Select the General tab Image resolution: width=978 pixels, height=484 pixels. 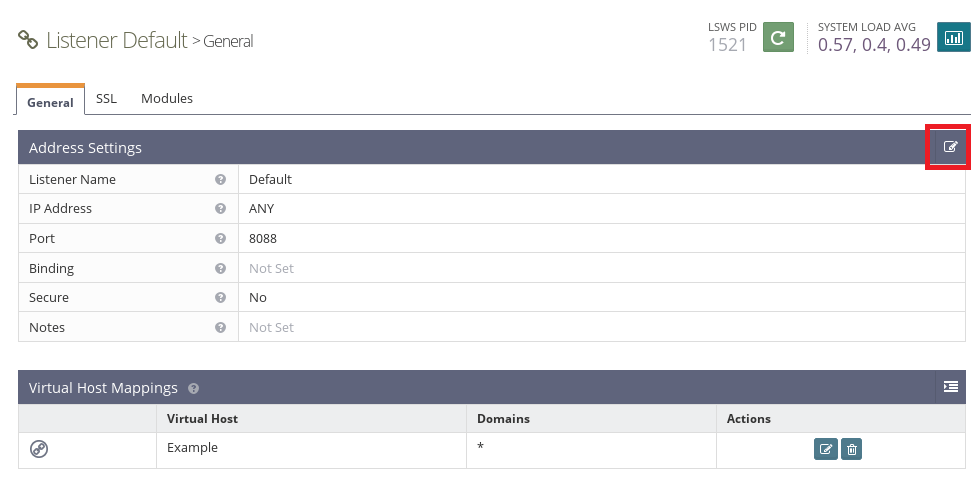[x=50, y=101]
